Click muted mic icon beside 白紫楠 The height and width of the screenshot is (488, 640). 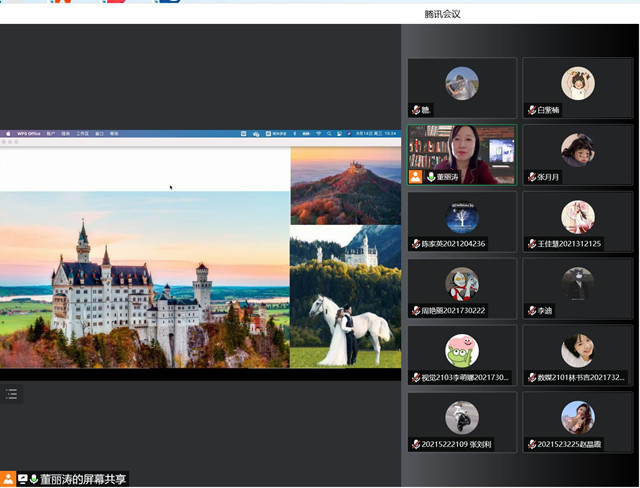coord(532,110)
